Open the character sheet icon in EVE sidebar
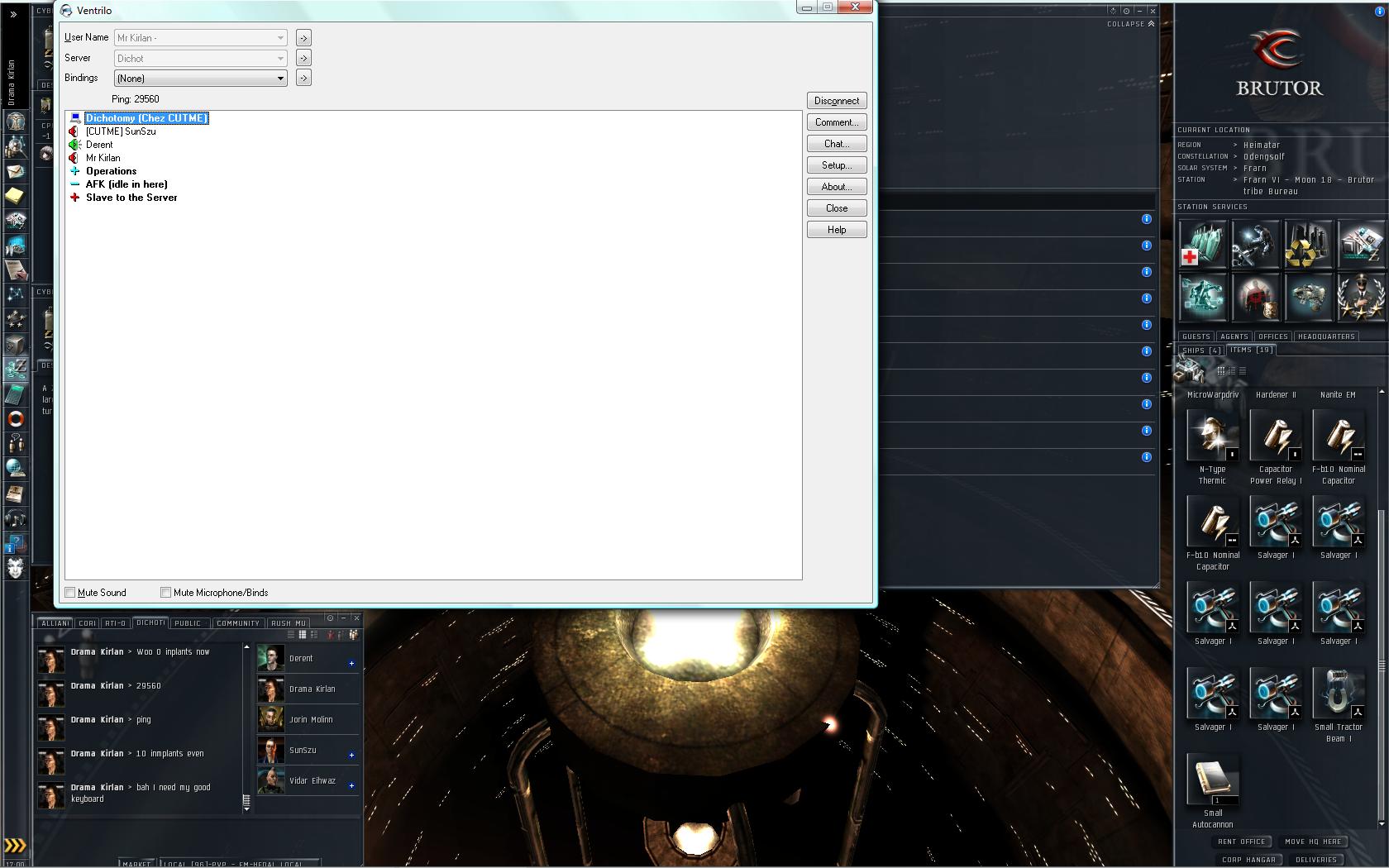 point(16,121)
